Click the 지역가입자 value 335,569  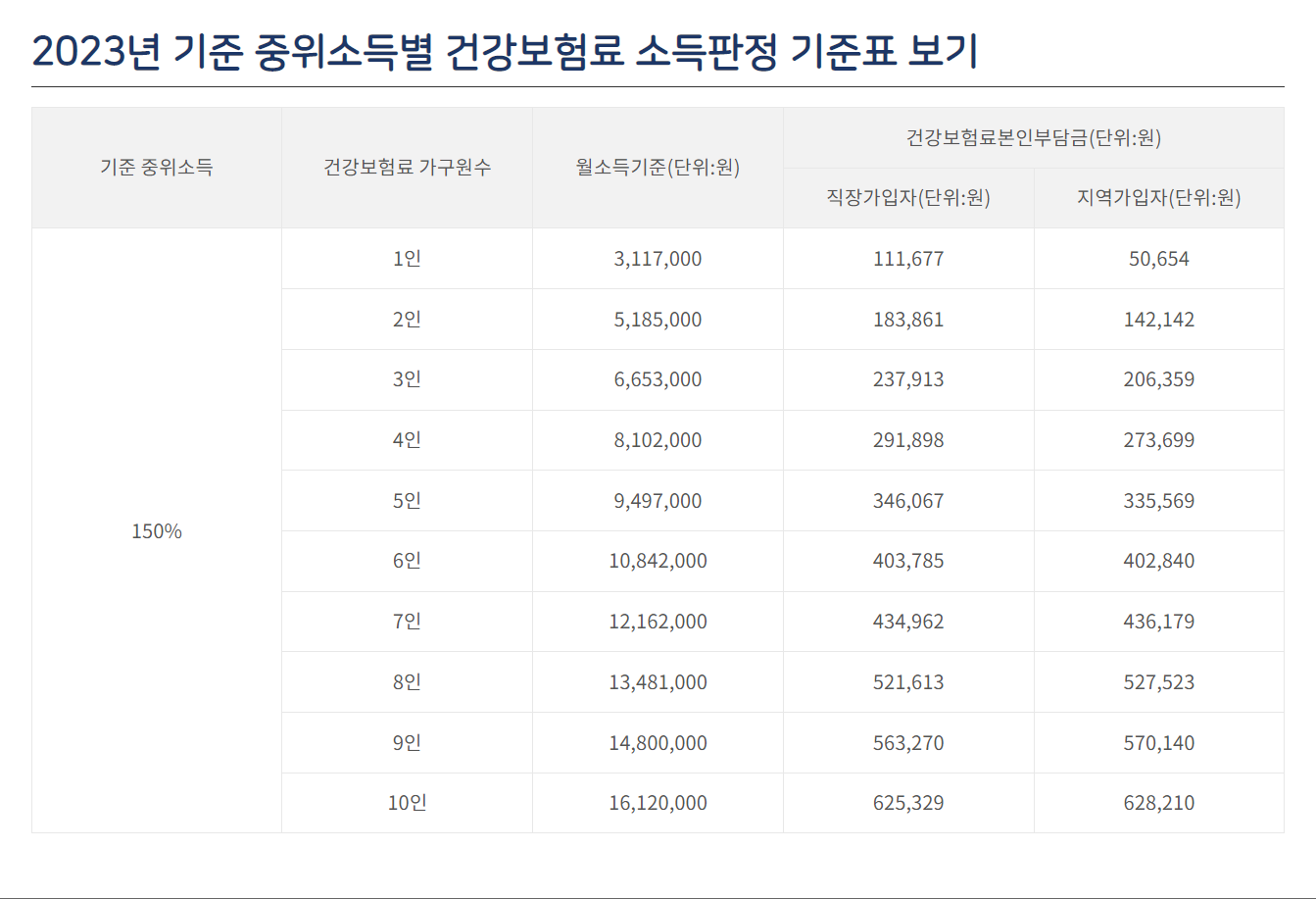pyautogui.click(x=1159, y=501)
